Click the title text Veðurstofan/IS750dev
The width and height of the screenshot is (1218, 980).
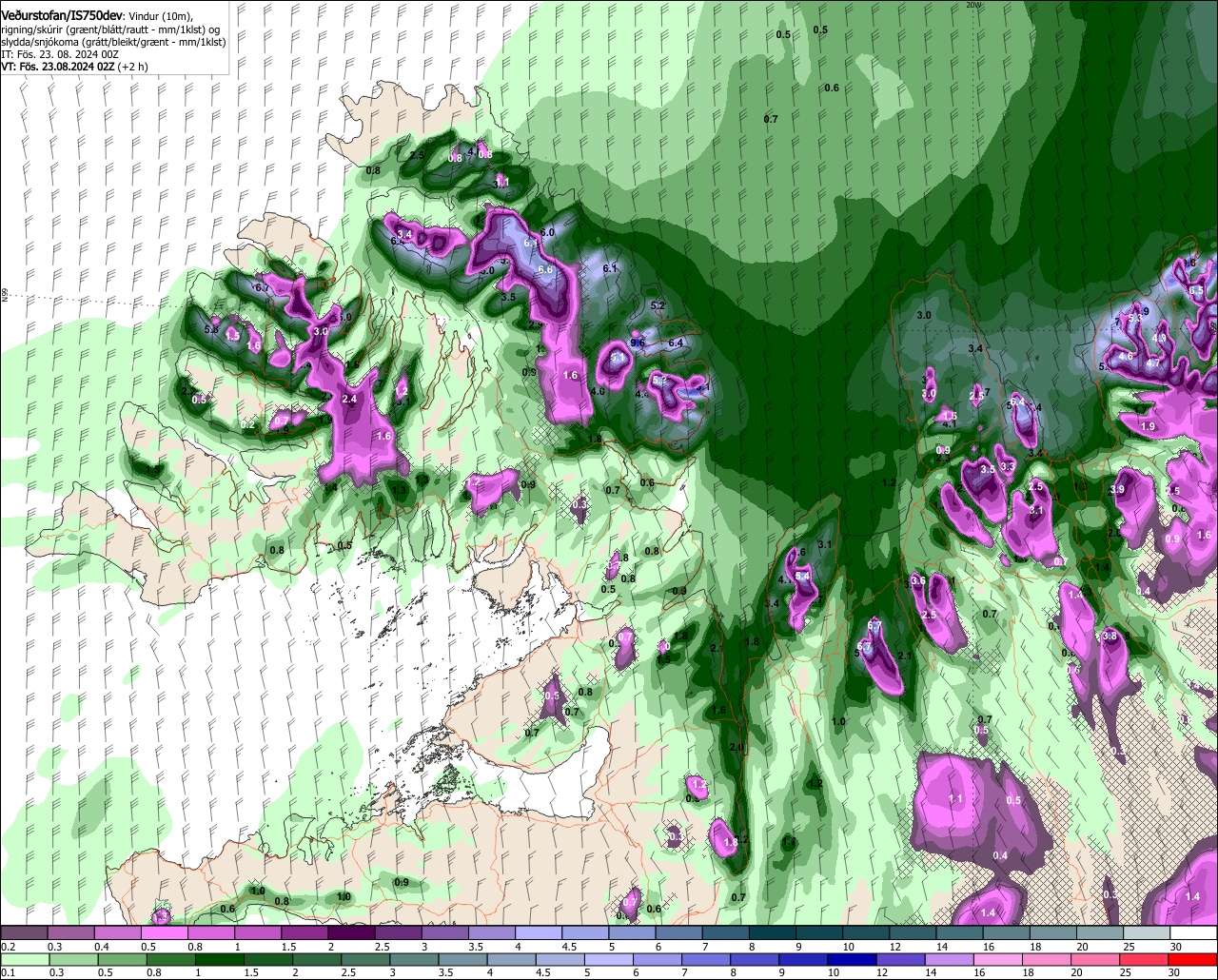point(62,15)
